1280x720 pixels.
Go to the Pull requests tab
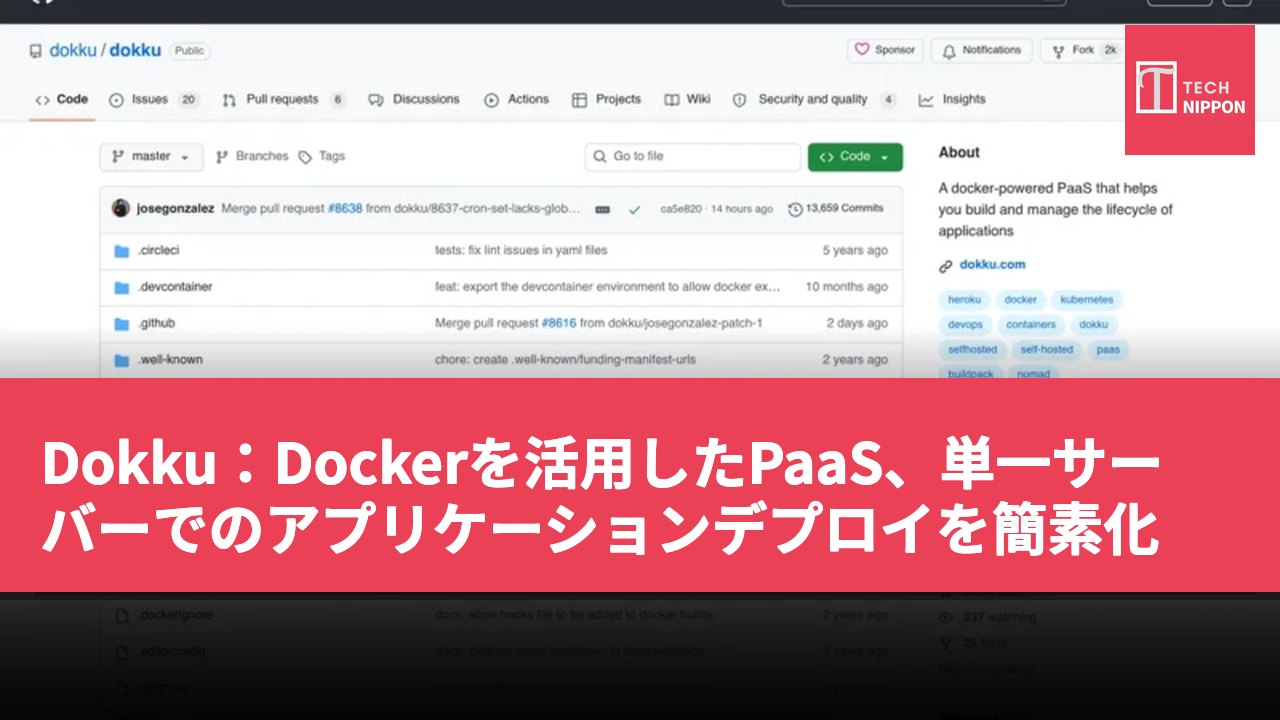284,100
